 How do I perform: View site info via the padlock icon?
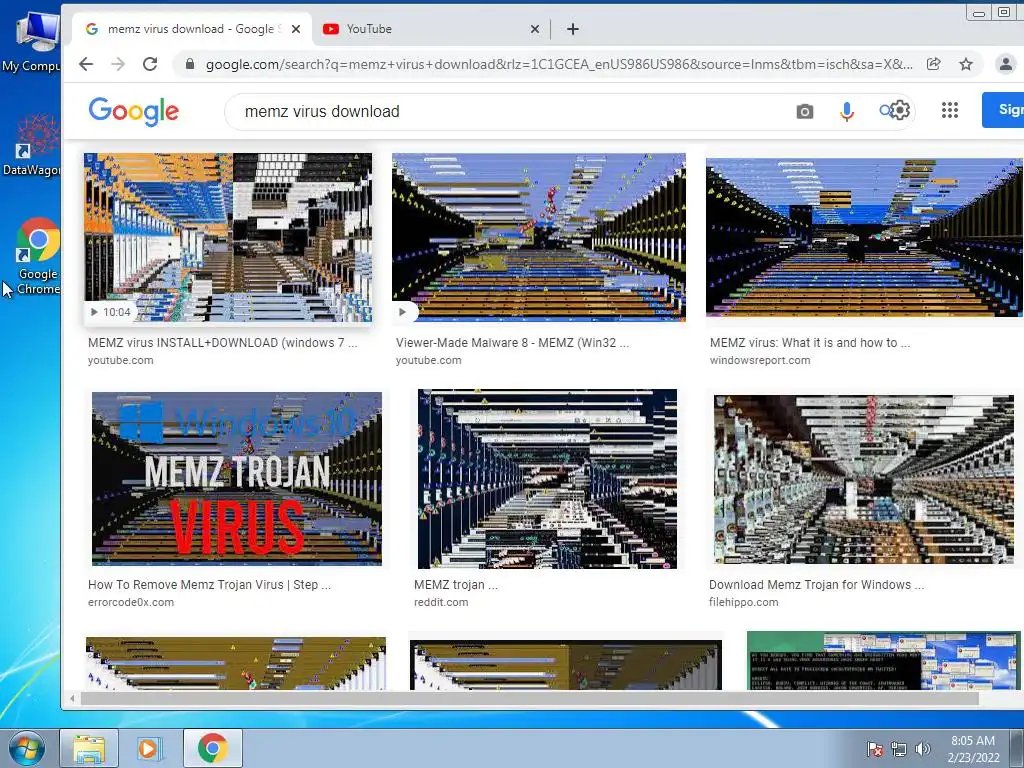point(190,64)
